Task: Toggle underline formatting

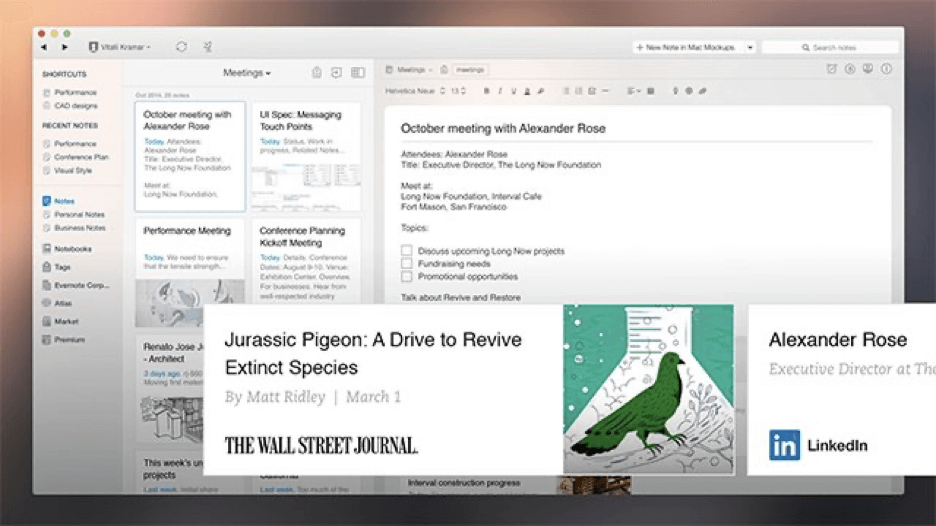Action: [513, 91]
